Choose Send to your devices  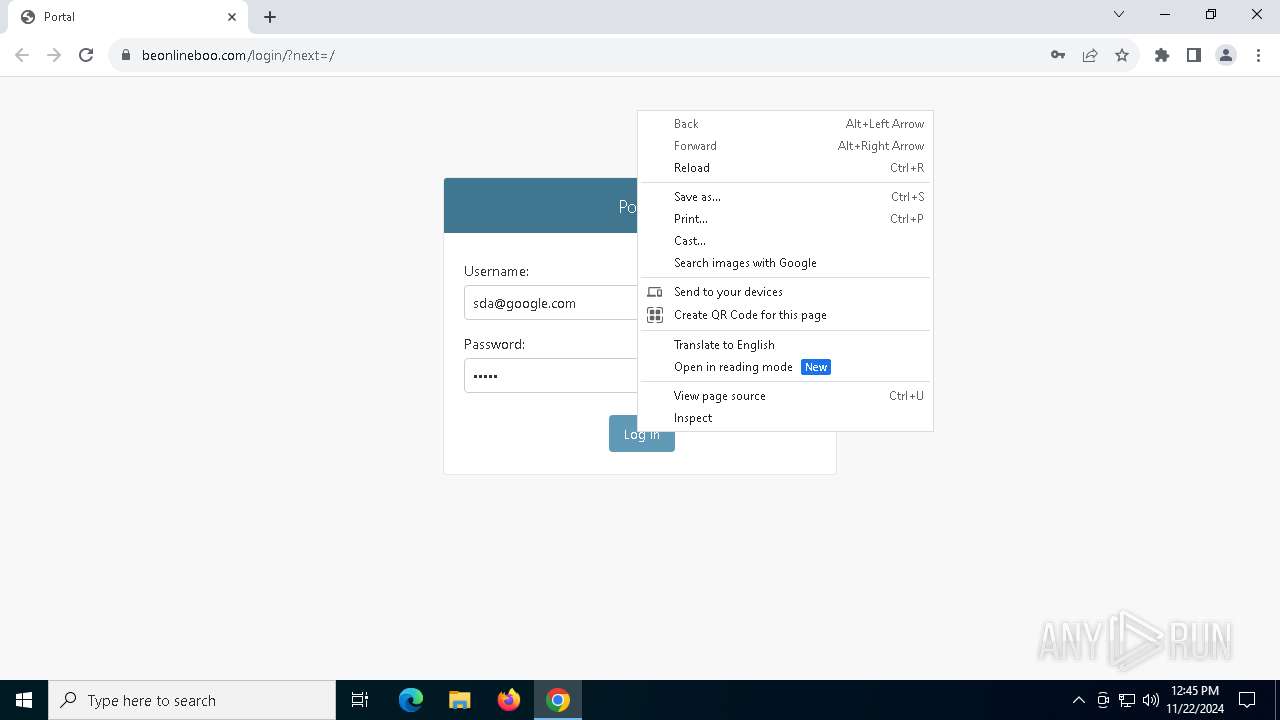coord(785,292)
